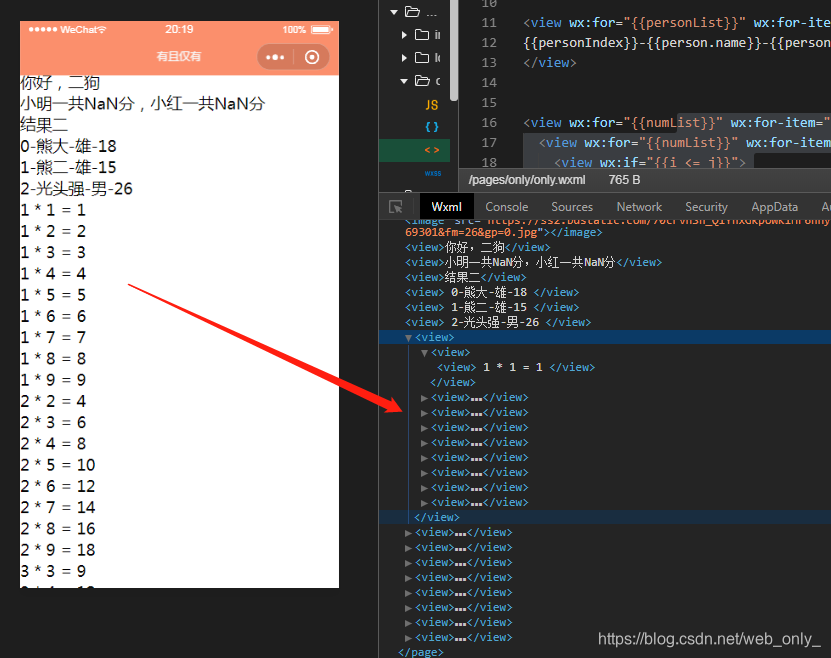Click the wx:if code on line 18
Image resolution: width=831 pixels, height=658 pixels.
(649, 162)
